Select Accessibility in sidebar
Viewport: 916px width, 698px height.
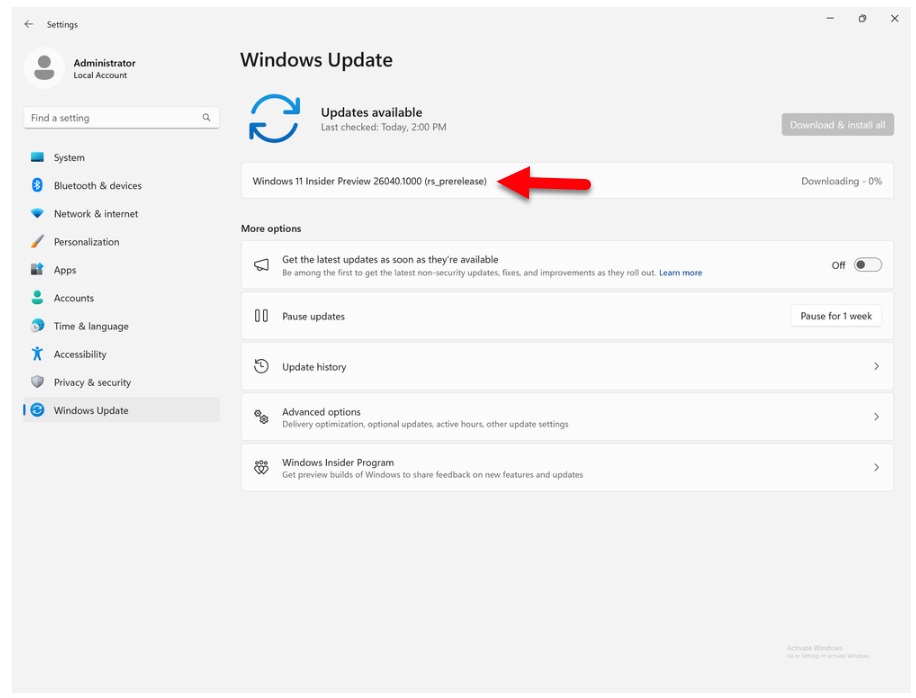pyautogui.click(x=122, y=354)
